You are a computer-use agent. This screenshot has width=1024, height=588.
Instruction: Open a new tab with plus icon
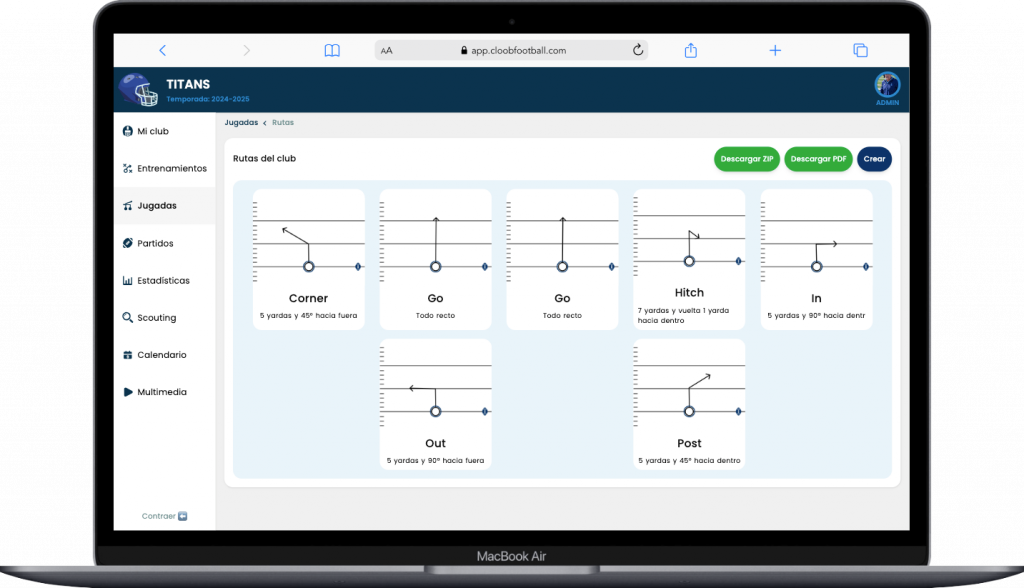tap(774, 50)
